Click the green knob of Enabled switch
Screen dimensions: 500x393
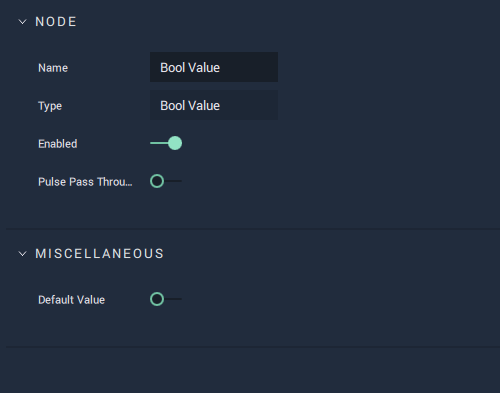point(175,143)
